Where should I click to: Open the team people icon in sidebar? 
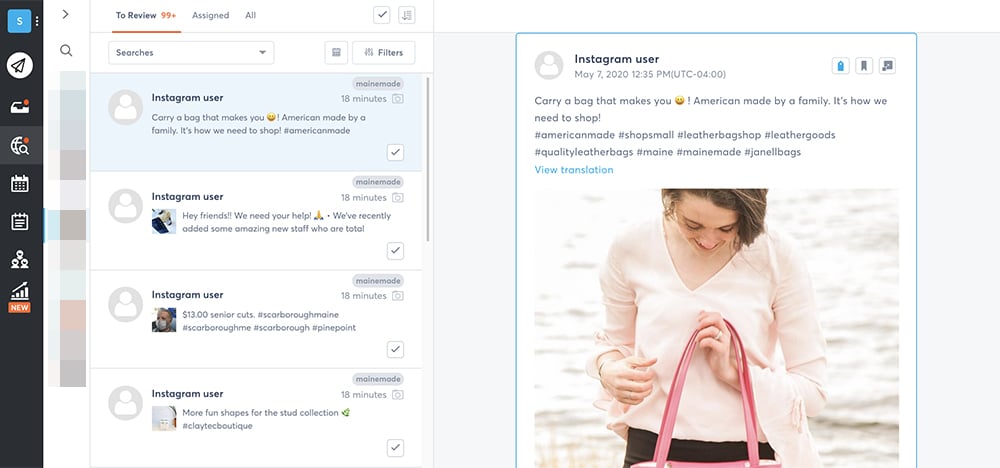click(20, 259)
